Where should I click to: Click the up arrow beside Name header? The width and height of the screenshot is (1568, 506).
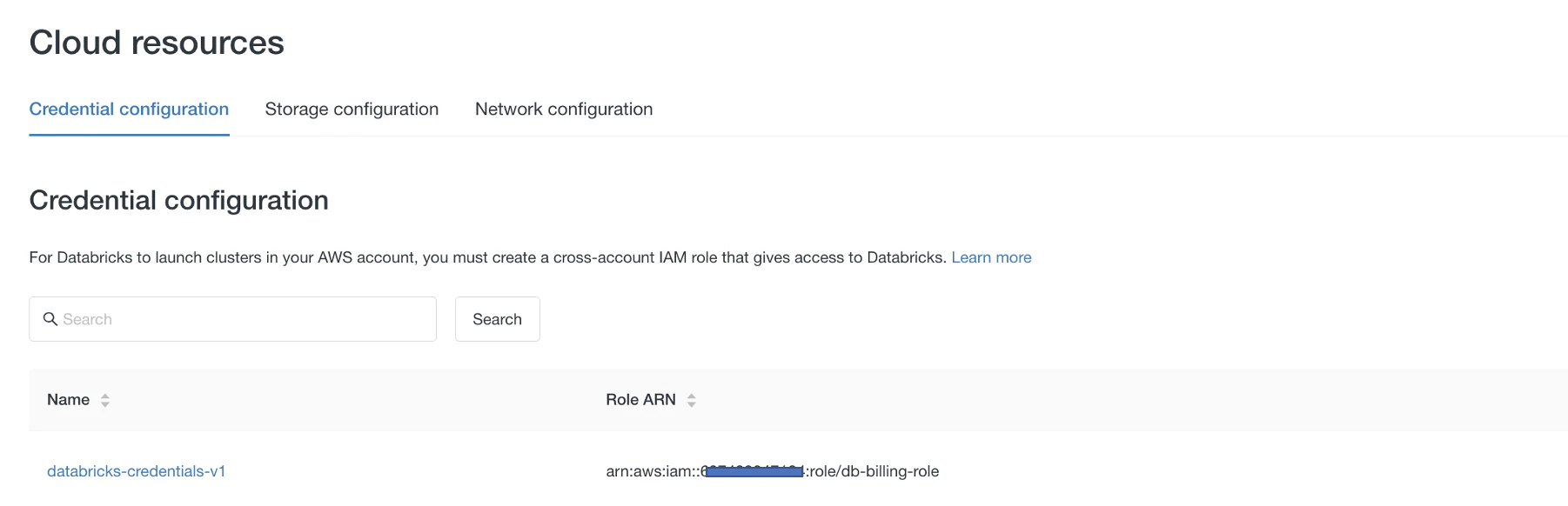click(105, 396)
